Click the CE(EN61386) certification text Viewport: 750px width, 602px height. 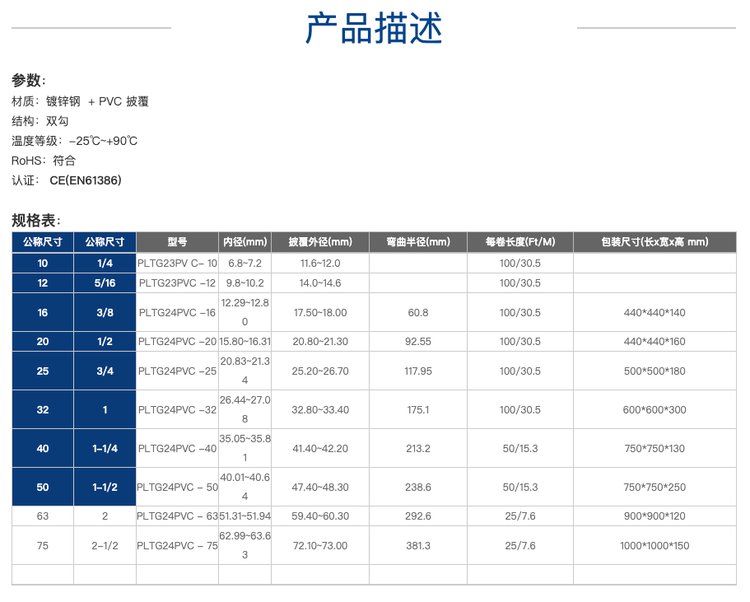pos(85,181)
